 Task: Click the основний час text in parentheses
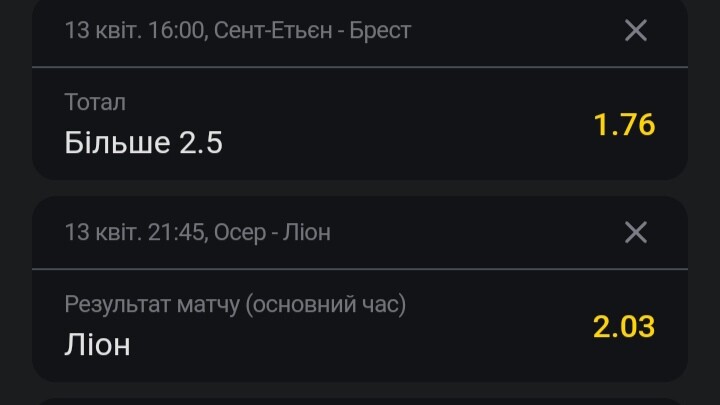tap(326, 304)
